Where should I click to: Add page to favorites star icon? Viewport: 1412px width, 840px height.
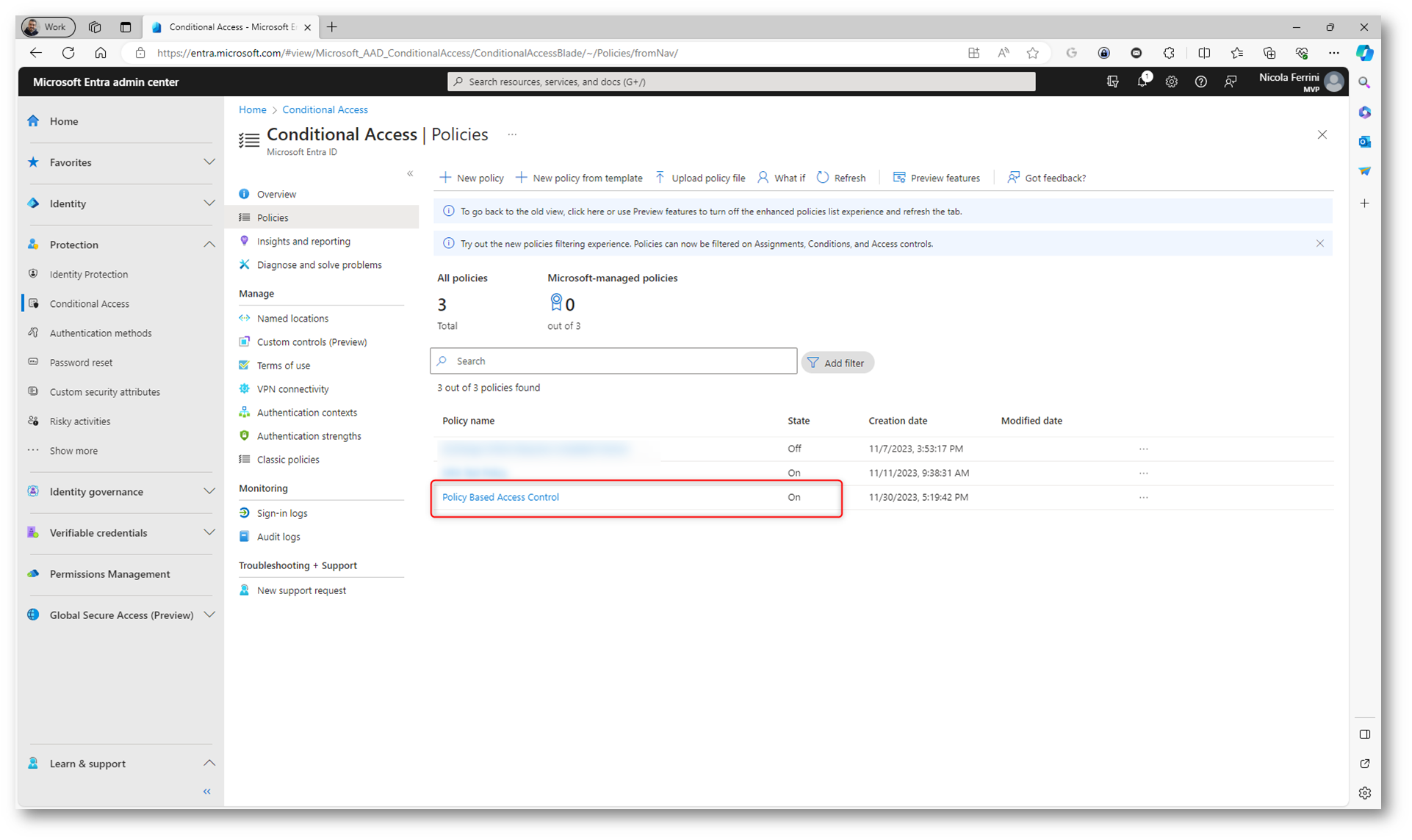1033,53
